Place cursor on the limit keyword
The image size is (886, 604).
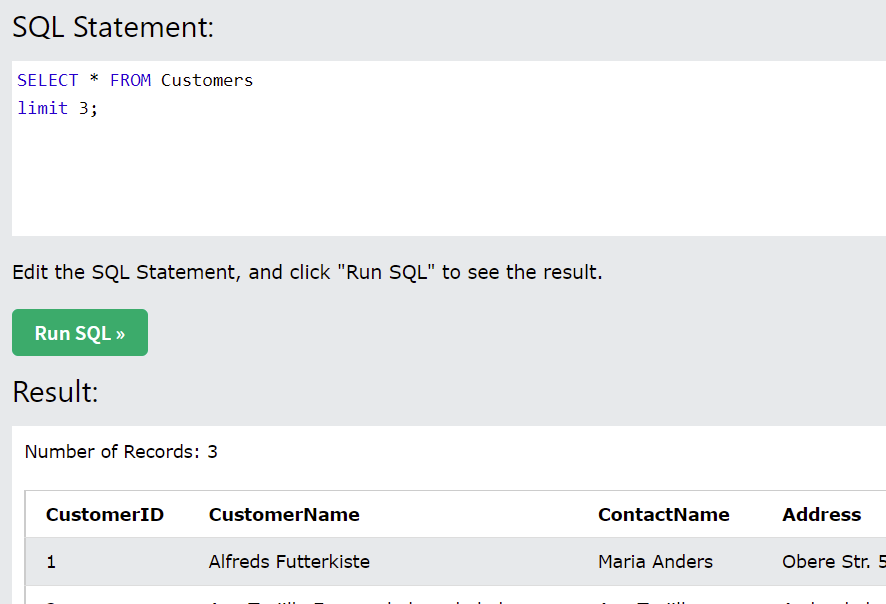43,108
